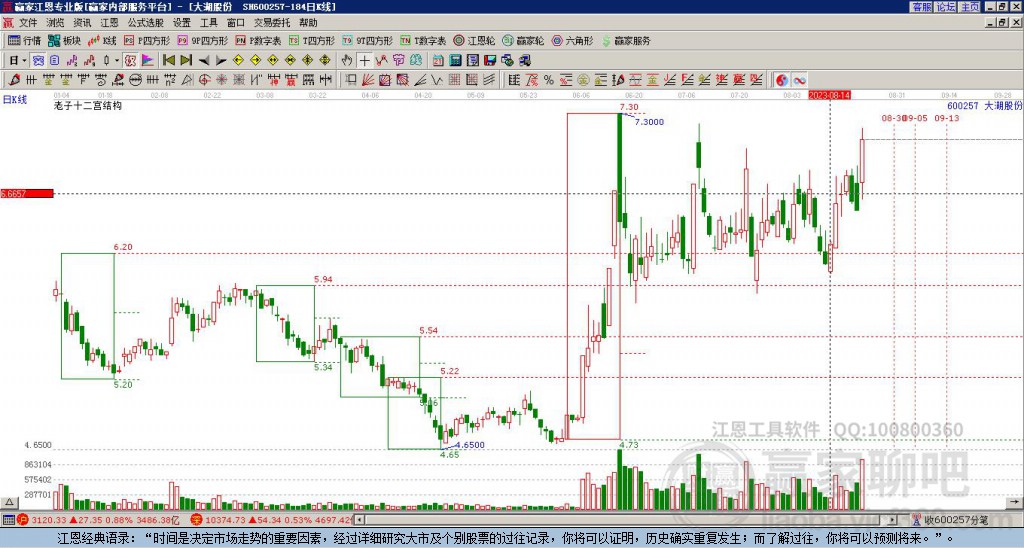Viewport: 1024px width, 548px height.
Task: Click the 主页 homepage link
Action: click(969, 7)
